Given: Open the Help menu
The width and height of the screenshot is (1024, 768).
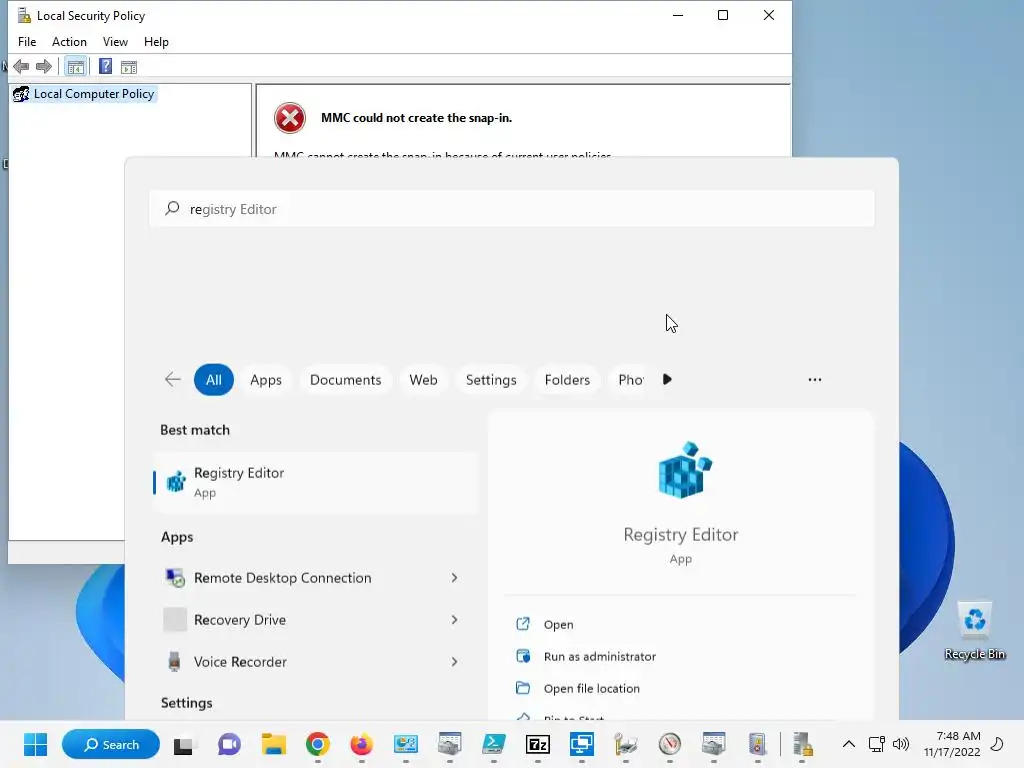Looking at the screenshot, I should pyautogui.click(x=156, y=42).
